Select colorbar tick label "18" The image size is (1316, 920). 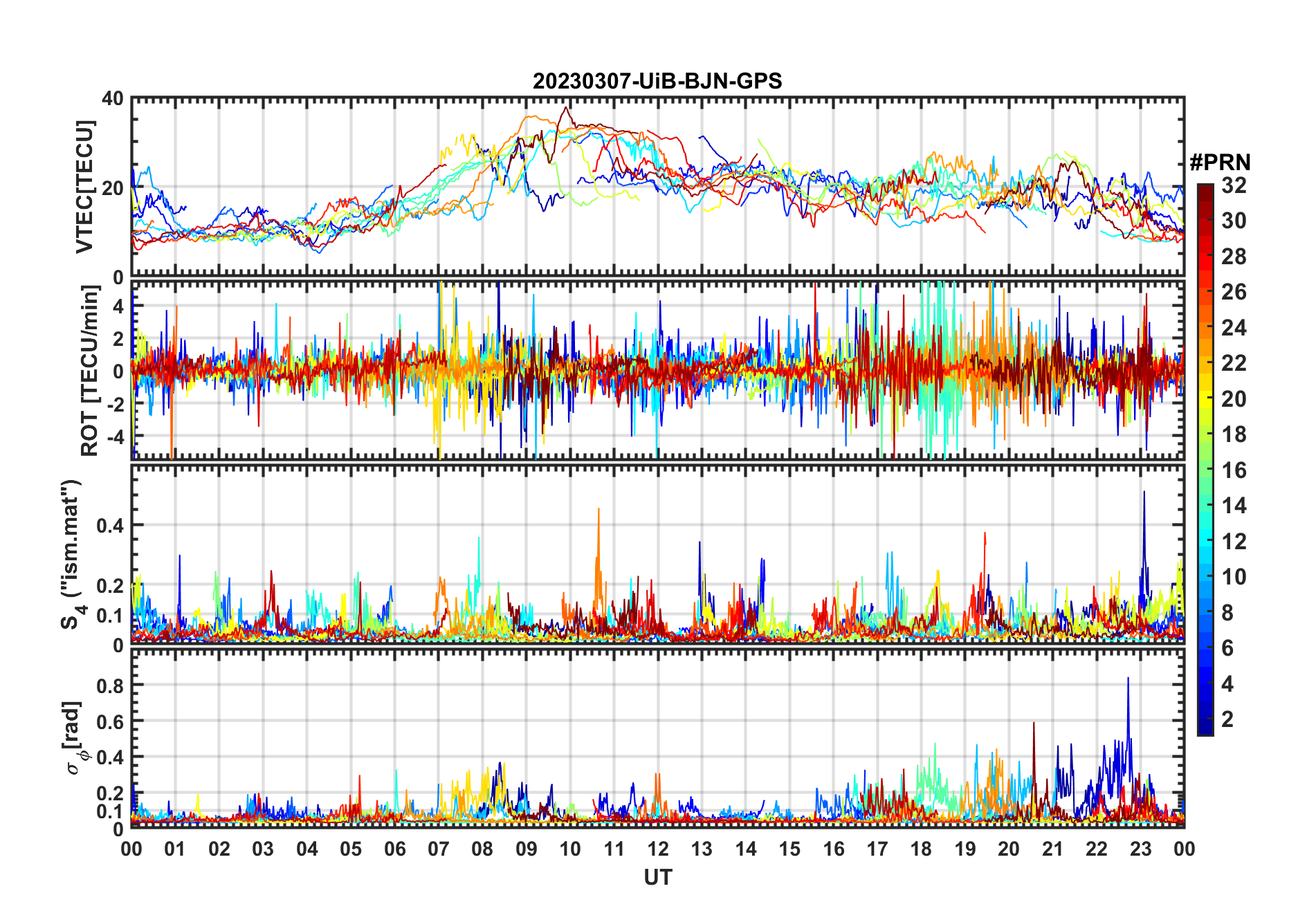pyautogui.click(x=1234, y=434)
